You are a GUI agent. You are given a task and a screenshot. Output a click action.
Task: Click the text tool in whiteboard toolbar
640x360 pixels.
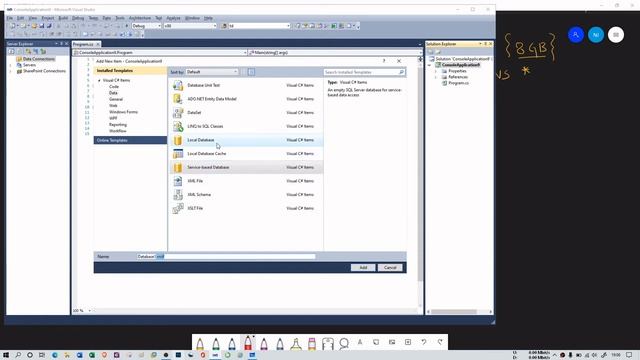[360, 342]
